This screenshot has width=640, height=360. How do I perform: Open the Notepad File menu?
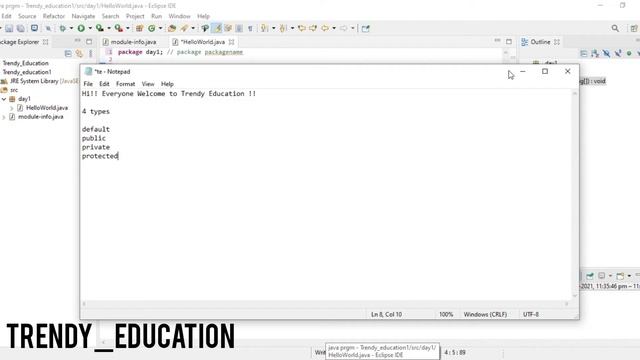pyautogui.click(x=88, y=84)
